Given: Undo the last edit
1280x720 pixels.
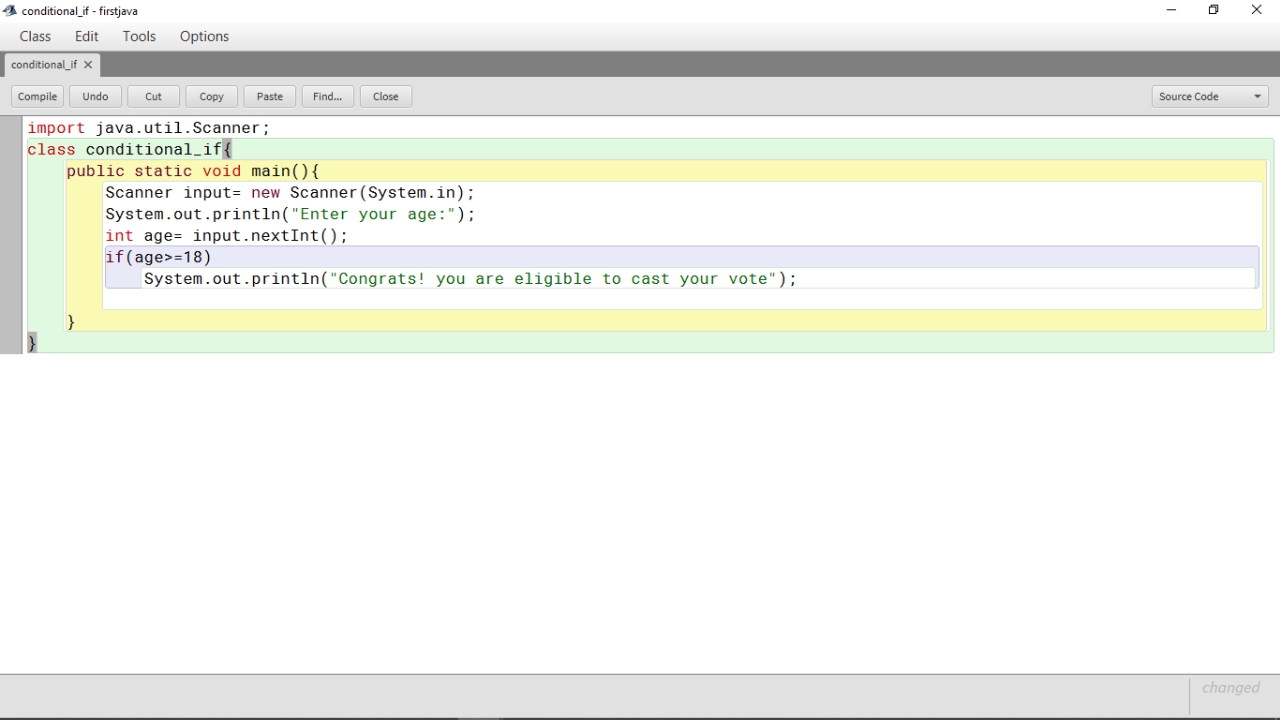Looking at the screenshot, I should pyautogui.click(x=95, y=96).
